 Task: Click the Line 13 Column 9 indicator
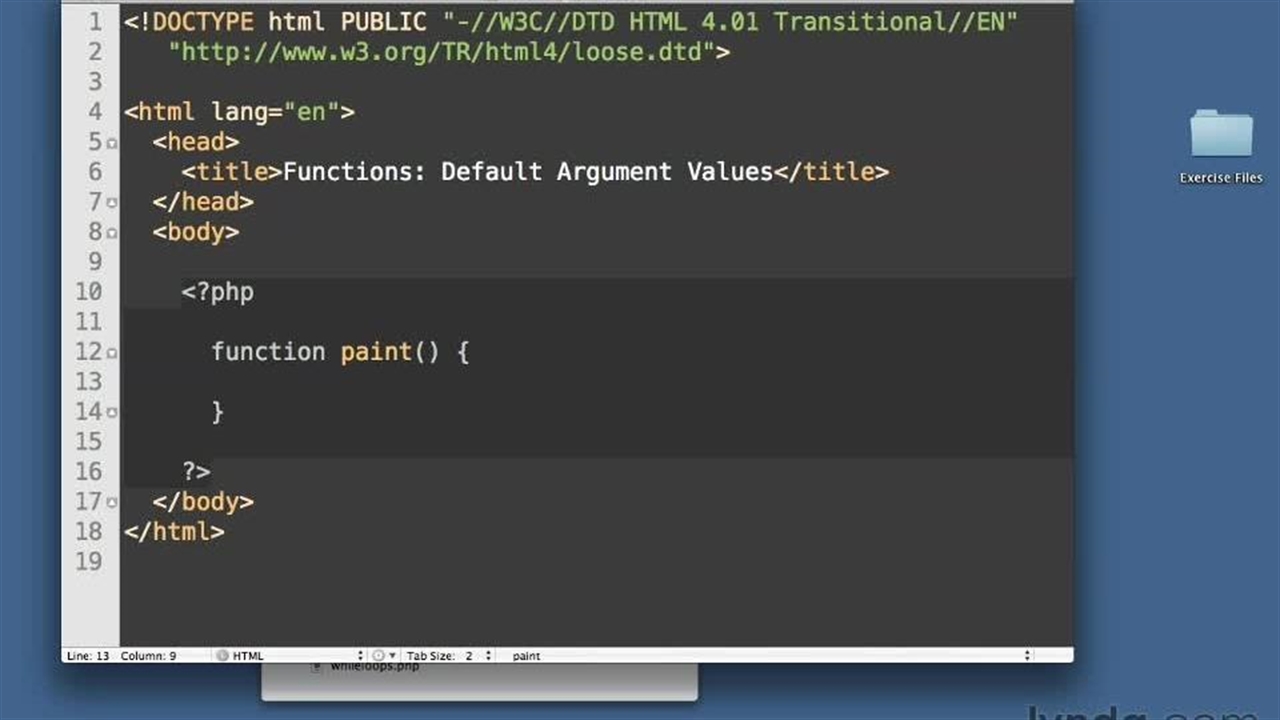[x=121, y=656]
